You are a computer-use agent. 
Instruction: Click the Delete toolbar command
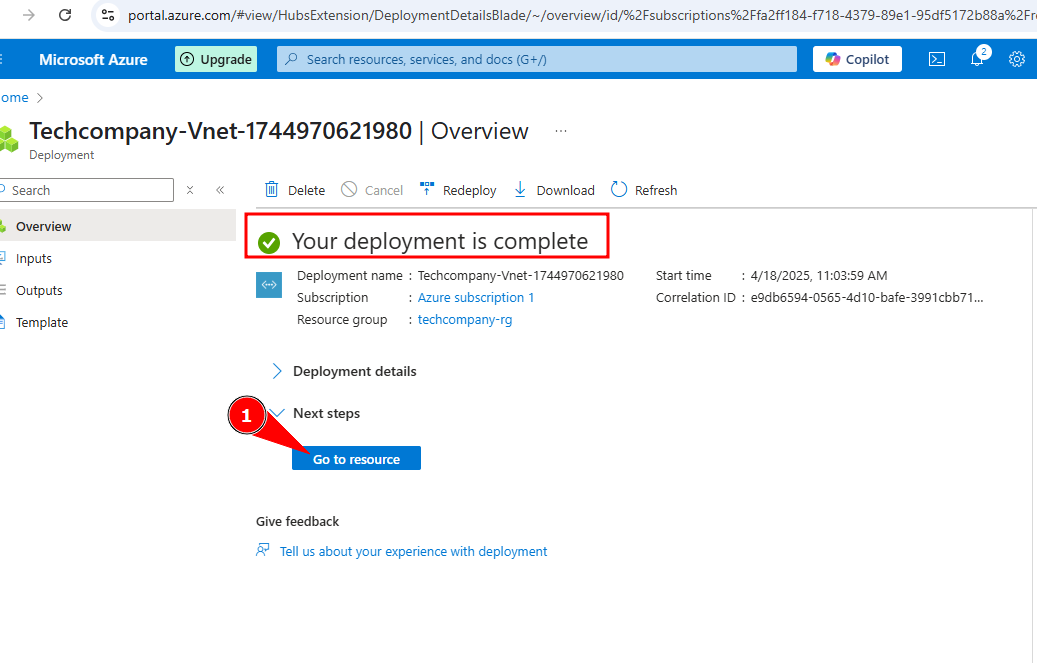coord(295,190)
